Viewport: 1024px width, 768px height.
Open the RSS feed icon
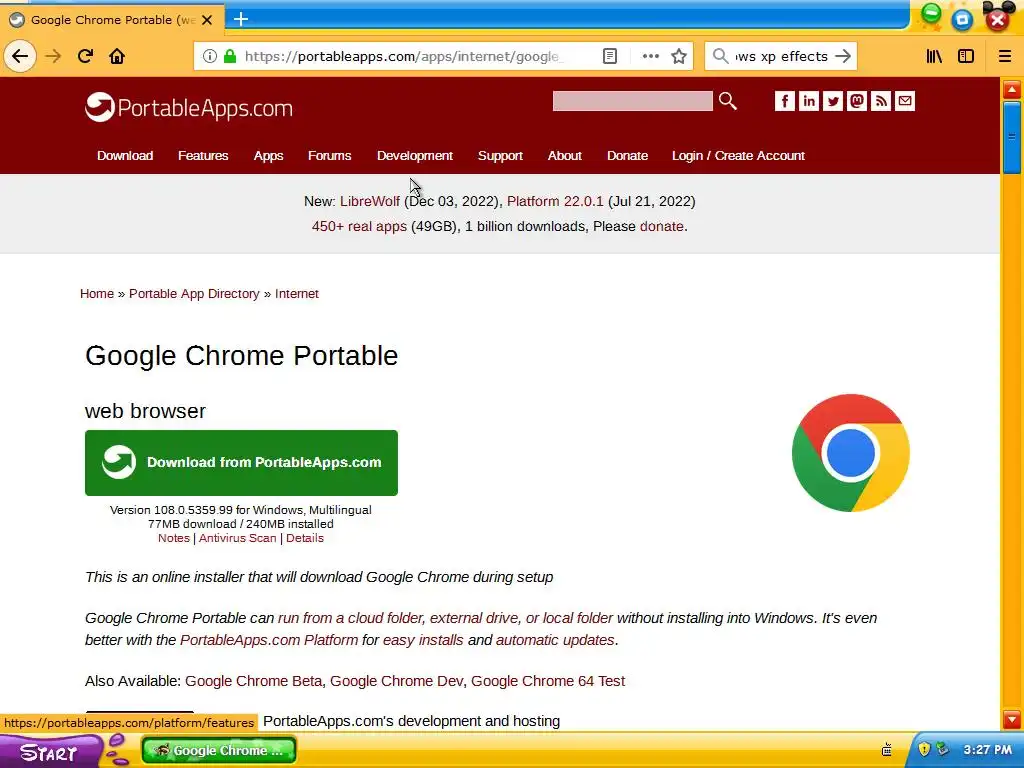pyautogui.click(x=880, y=101)
